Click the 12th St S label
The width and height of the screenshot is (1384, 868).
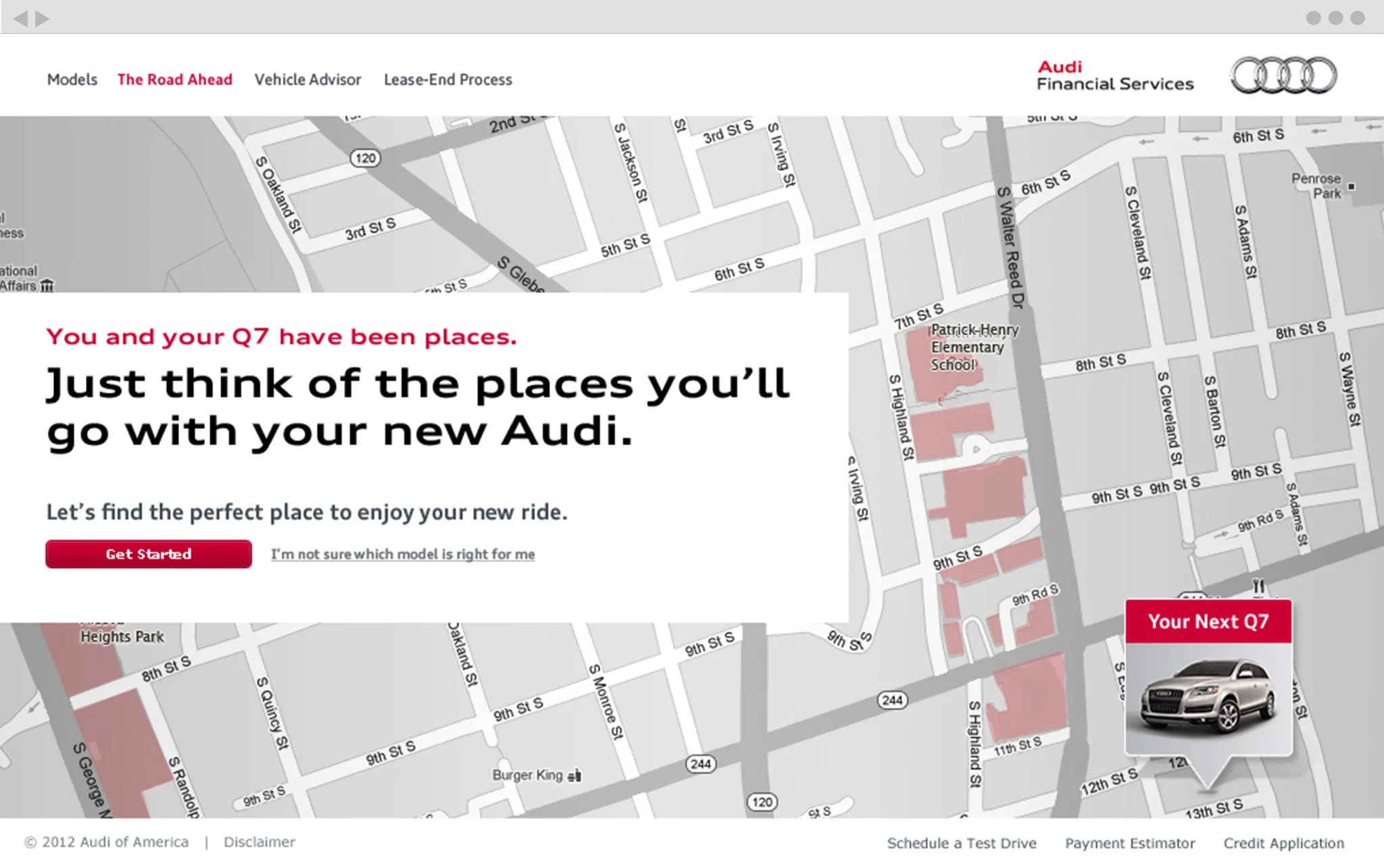(1110, 782)
